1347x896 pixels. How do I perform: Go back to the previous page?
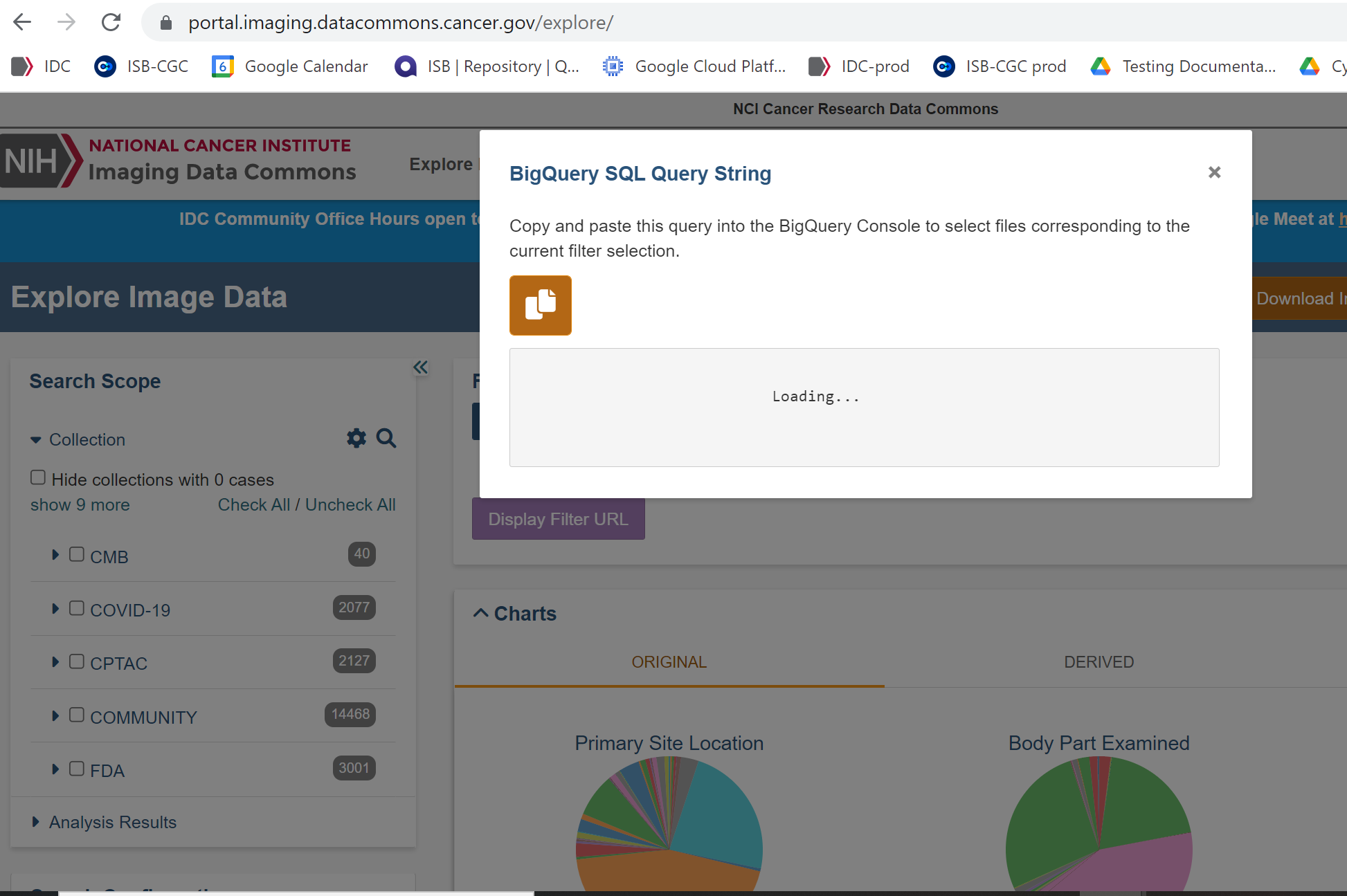click(x=22, y=21)
